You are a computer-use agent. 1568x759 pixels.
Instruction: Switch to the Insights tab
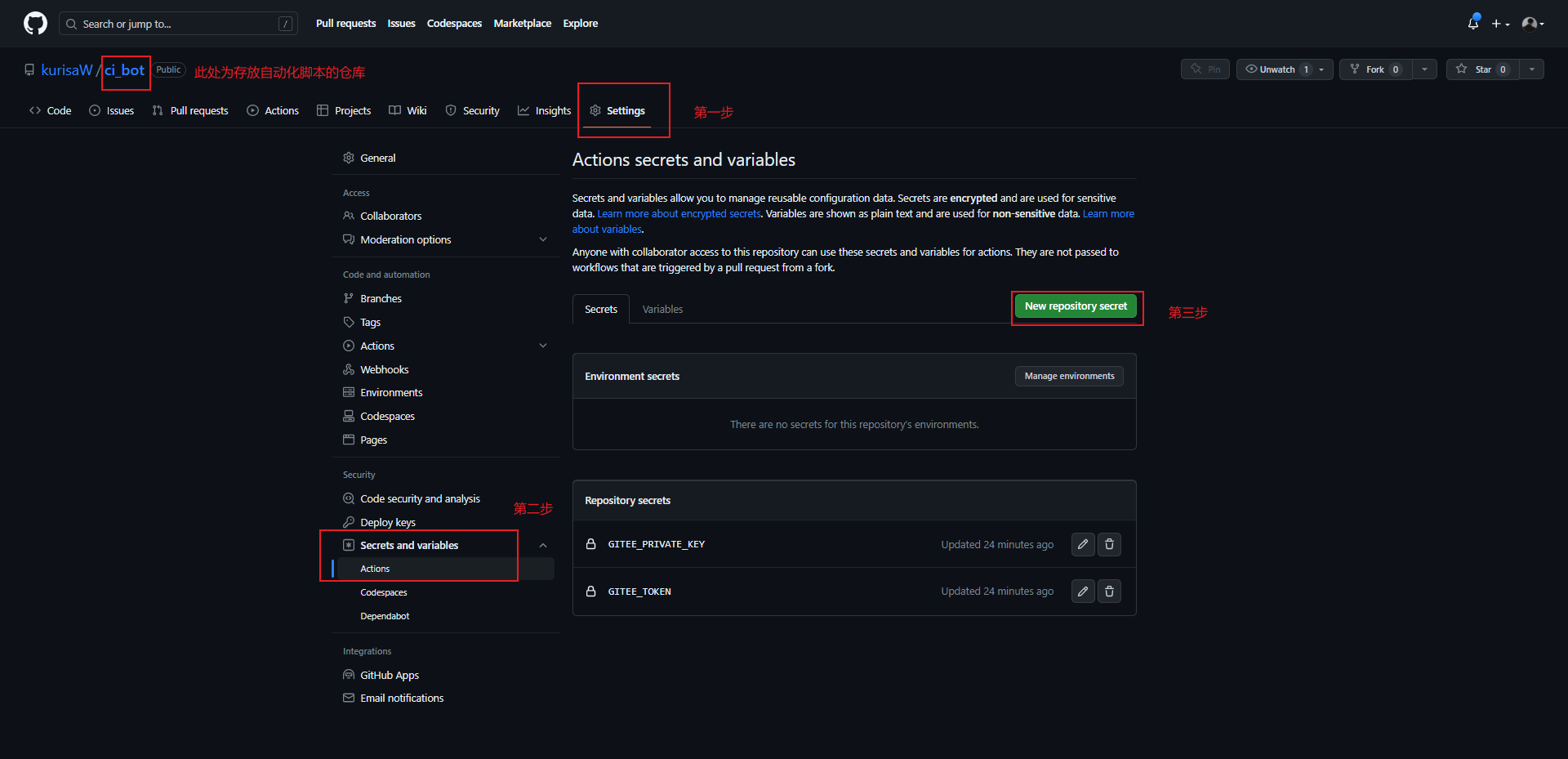point(544,110)
